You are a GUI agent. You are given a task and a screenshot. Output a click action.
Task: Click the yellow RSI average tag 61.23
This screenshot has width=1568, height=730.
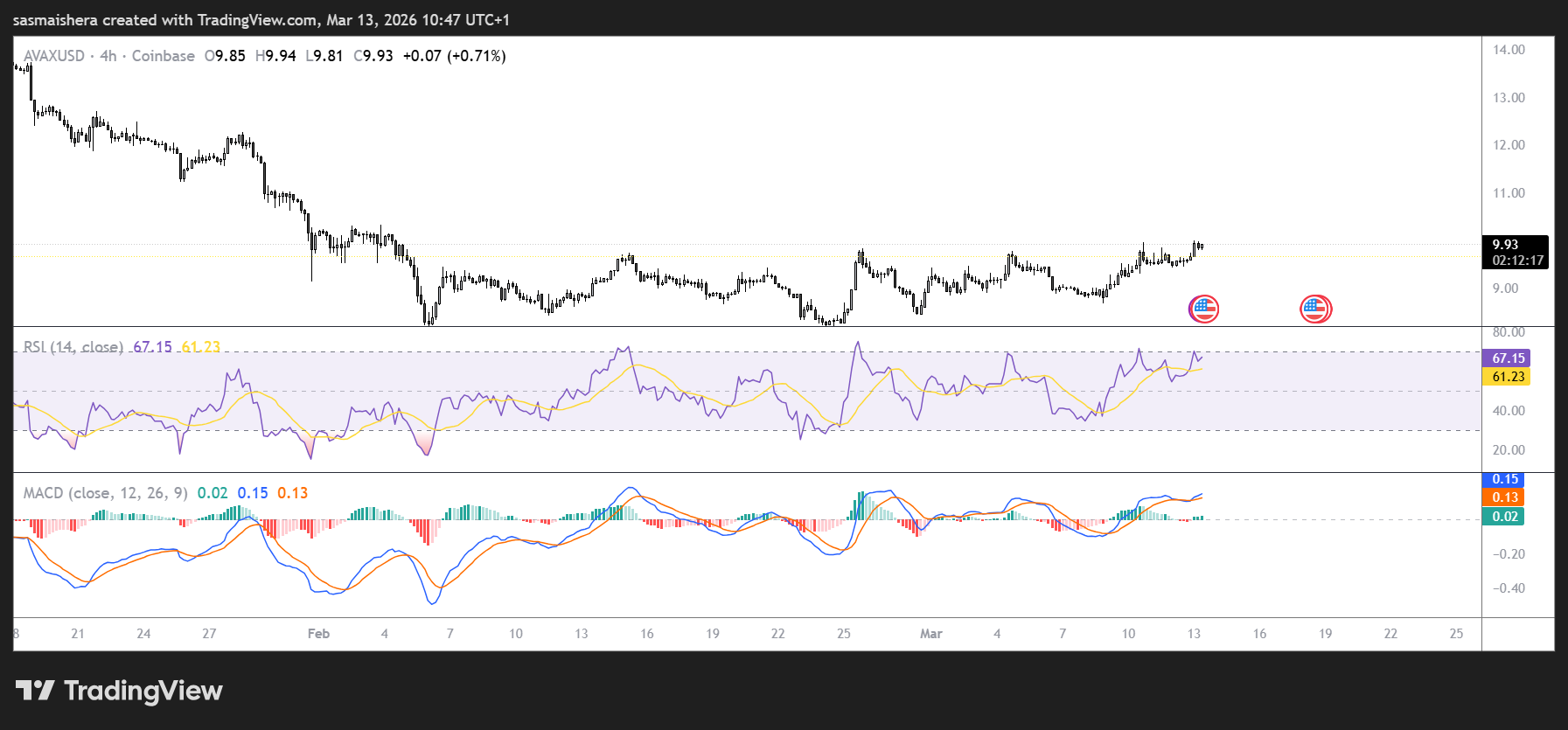(1506, 377)
